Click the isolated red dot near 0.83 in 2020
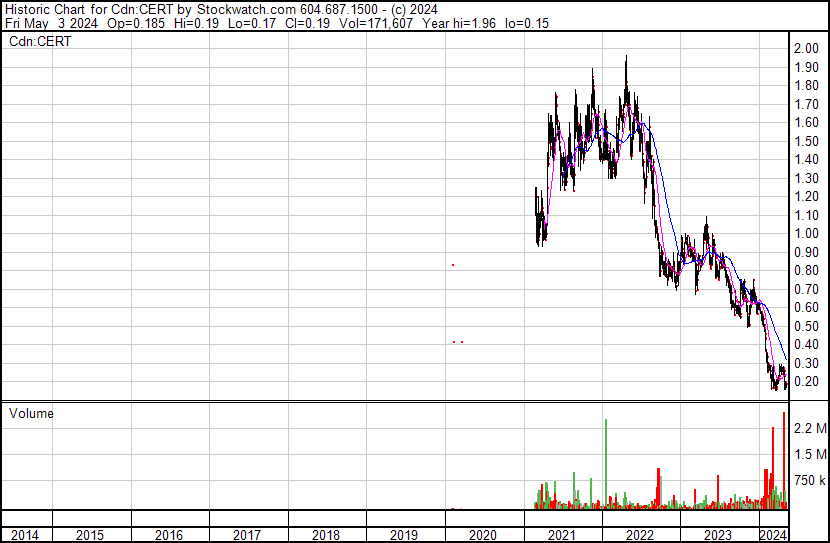 tap(453, 265)
